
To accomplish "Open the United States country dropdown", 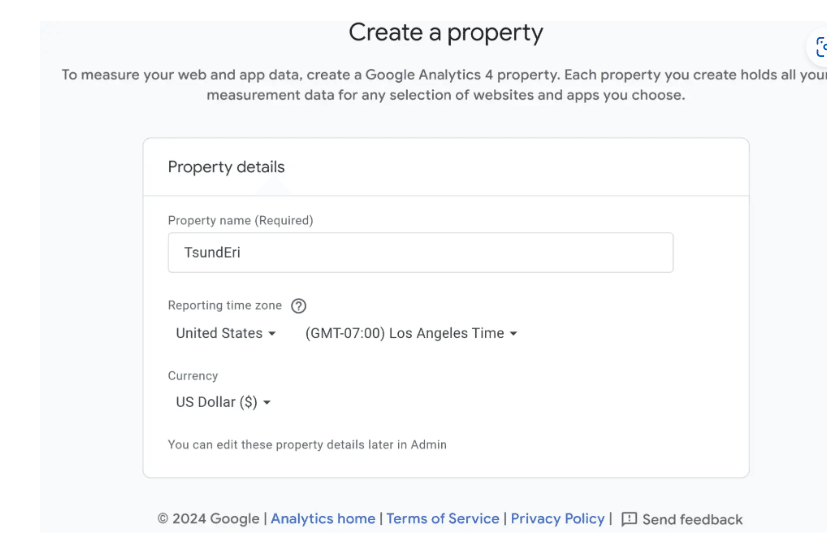I will 226,333.
